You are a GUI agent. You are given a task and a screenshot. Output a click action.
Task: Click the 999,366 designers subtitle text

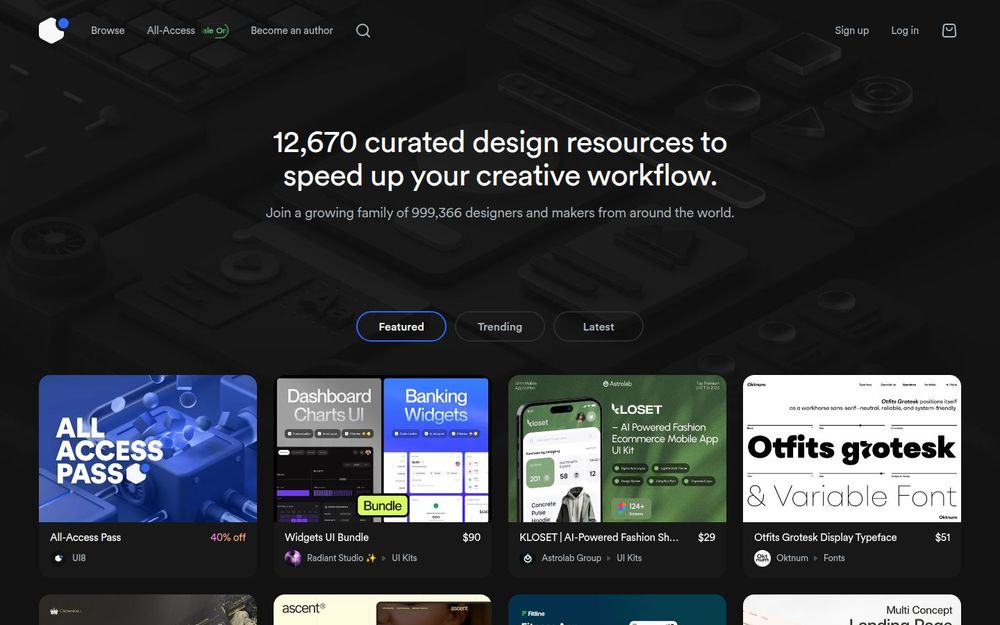(500, 213)
